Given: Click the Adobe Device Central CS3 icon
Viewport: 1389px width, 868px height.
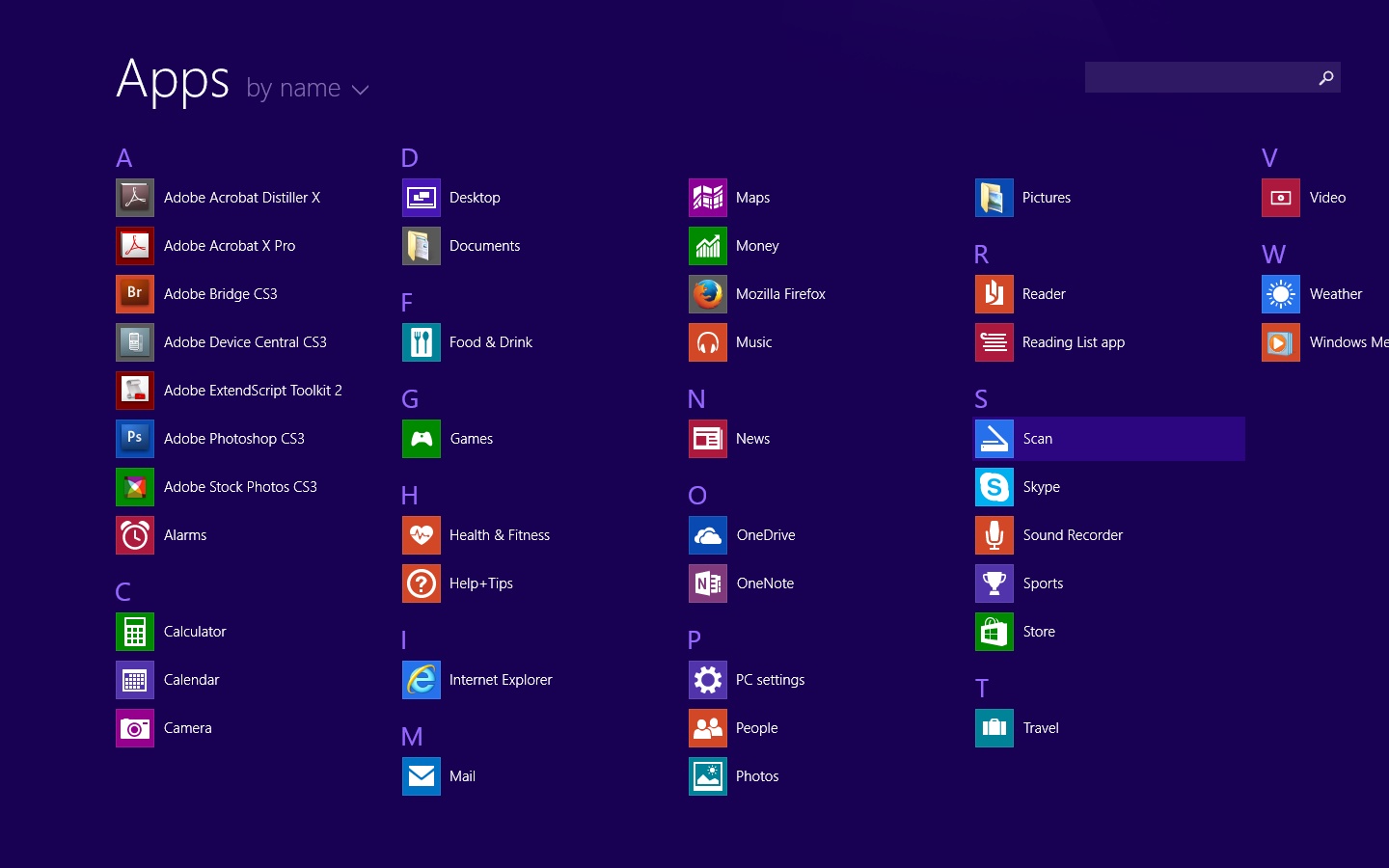Looking at the screenshot, I should coord(135,342).
